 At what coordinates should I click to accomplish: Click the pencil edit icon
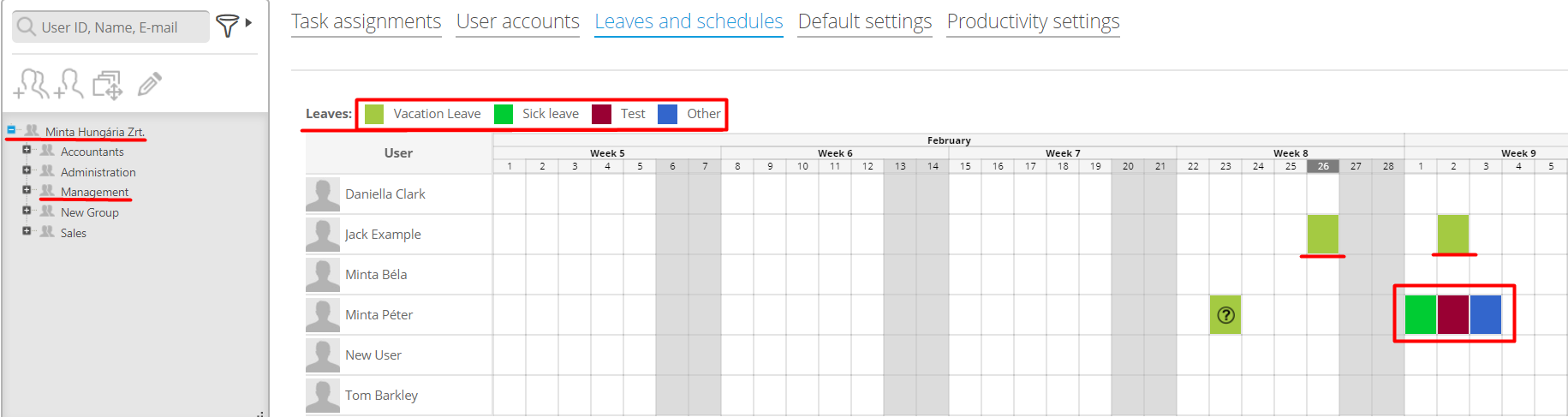(149, 84)
